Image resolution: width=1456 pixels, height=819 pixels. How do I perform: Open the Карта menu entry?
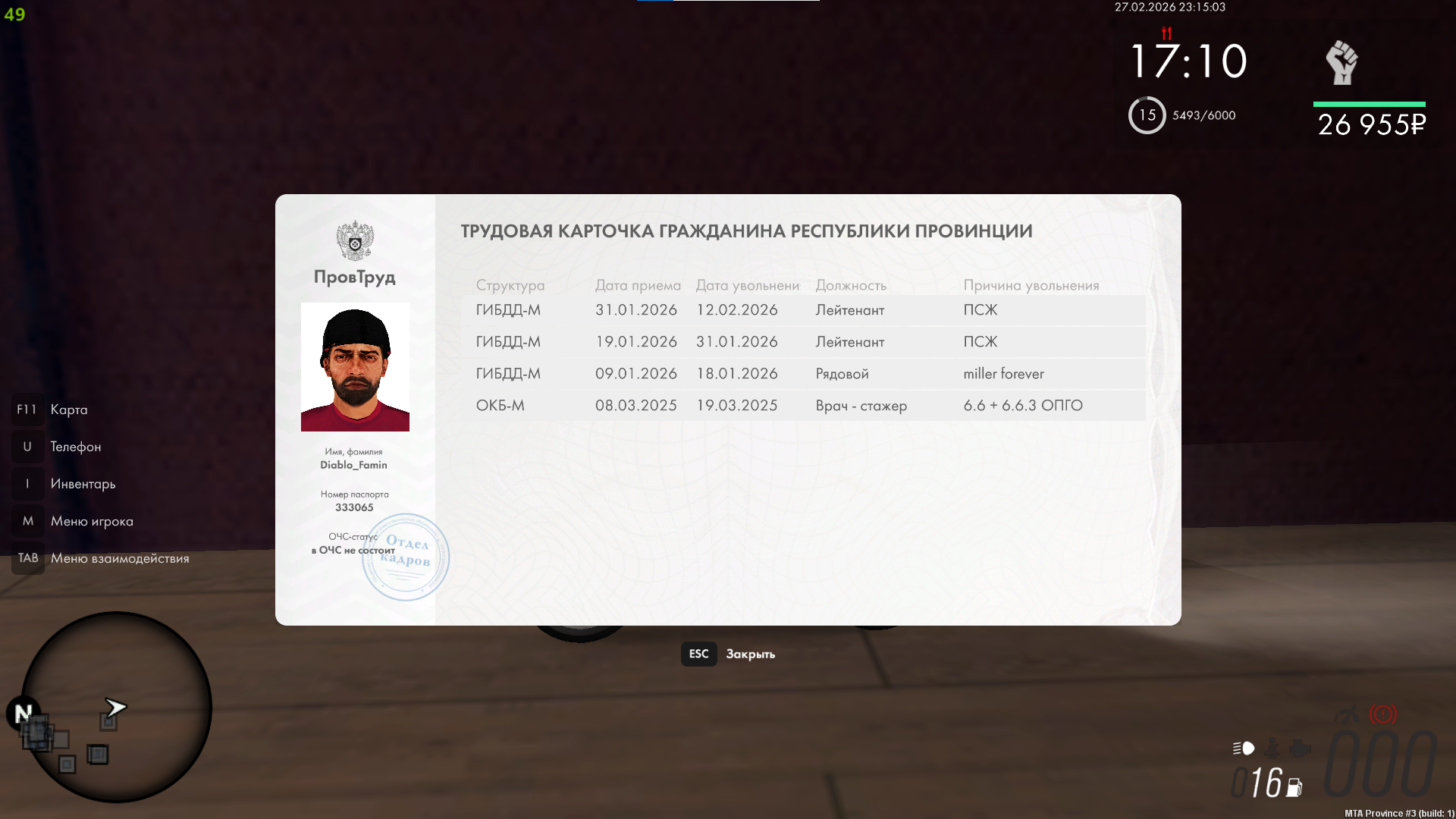68,409
